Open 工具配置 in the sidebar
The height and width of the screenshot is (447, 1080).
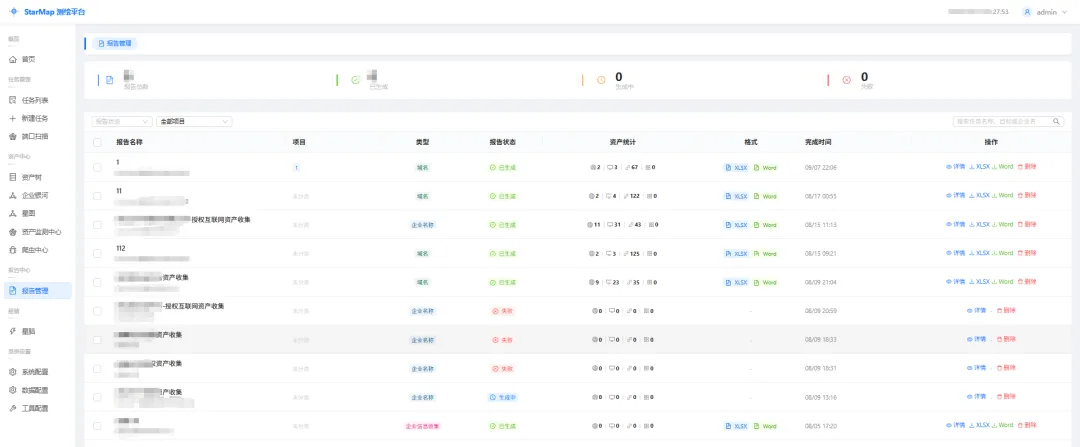[38, 408]
